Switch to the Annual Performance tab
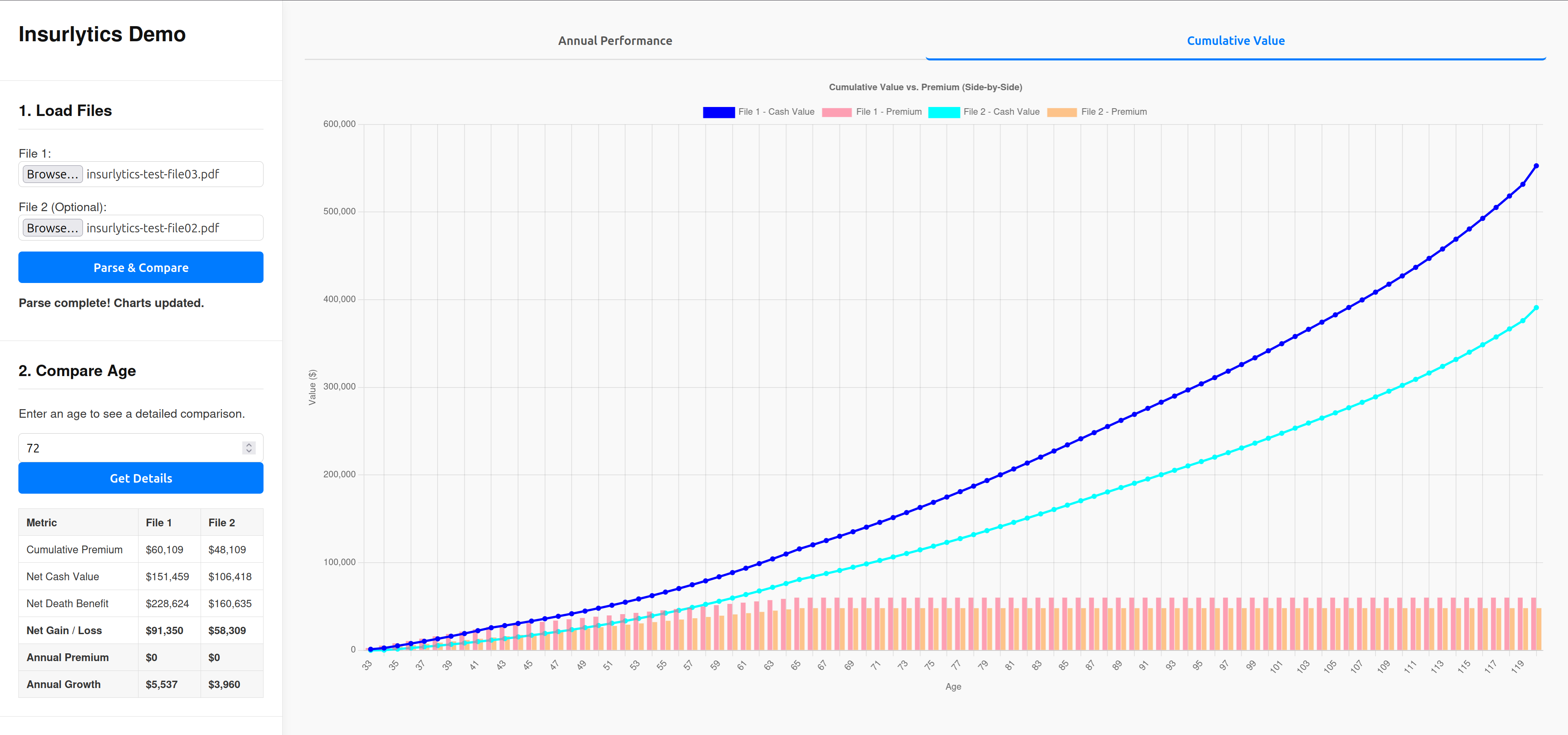Viewport: 1568px width, 735px height. 615,40
